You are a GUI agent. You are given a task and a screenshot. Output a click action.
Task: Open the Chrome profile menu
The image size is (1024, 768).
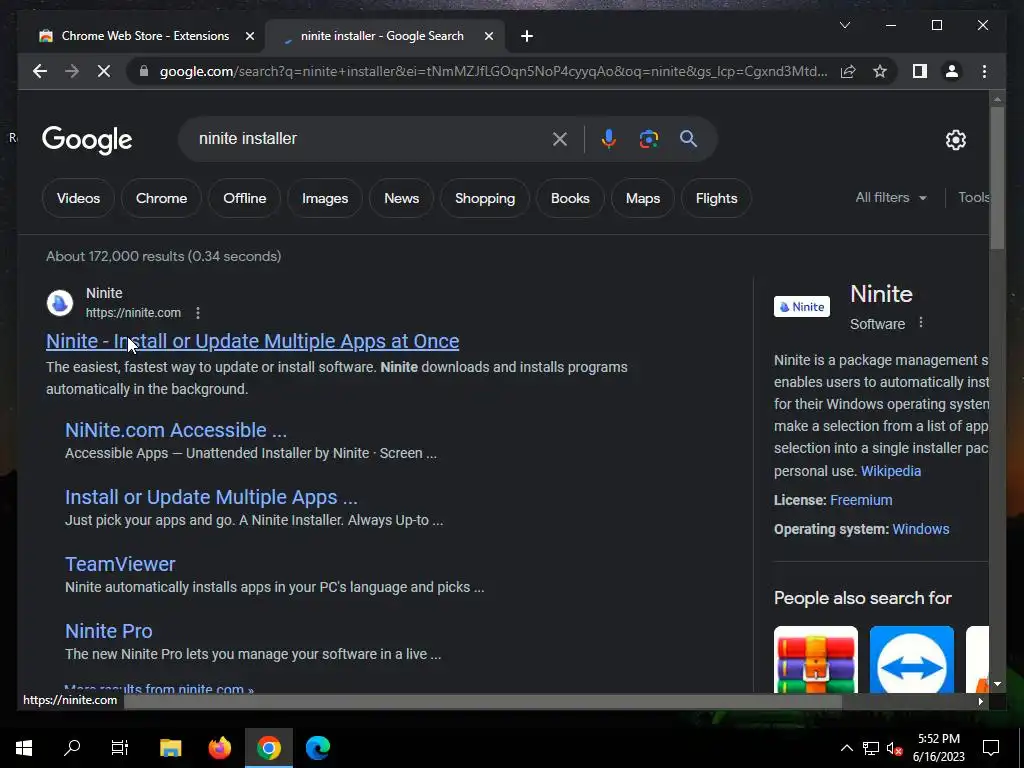[x=952, y=71]
